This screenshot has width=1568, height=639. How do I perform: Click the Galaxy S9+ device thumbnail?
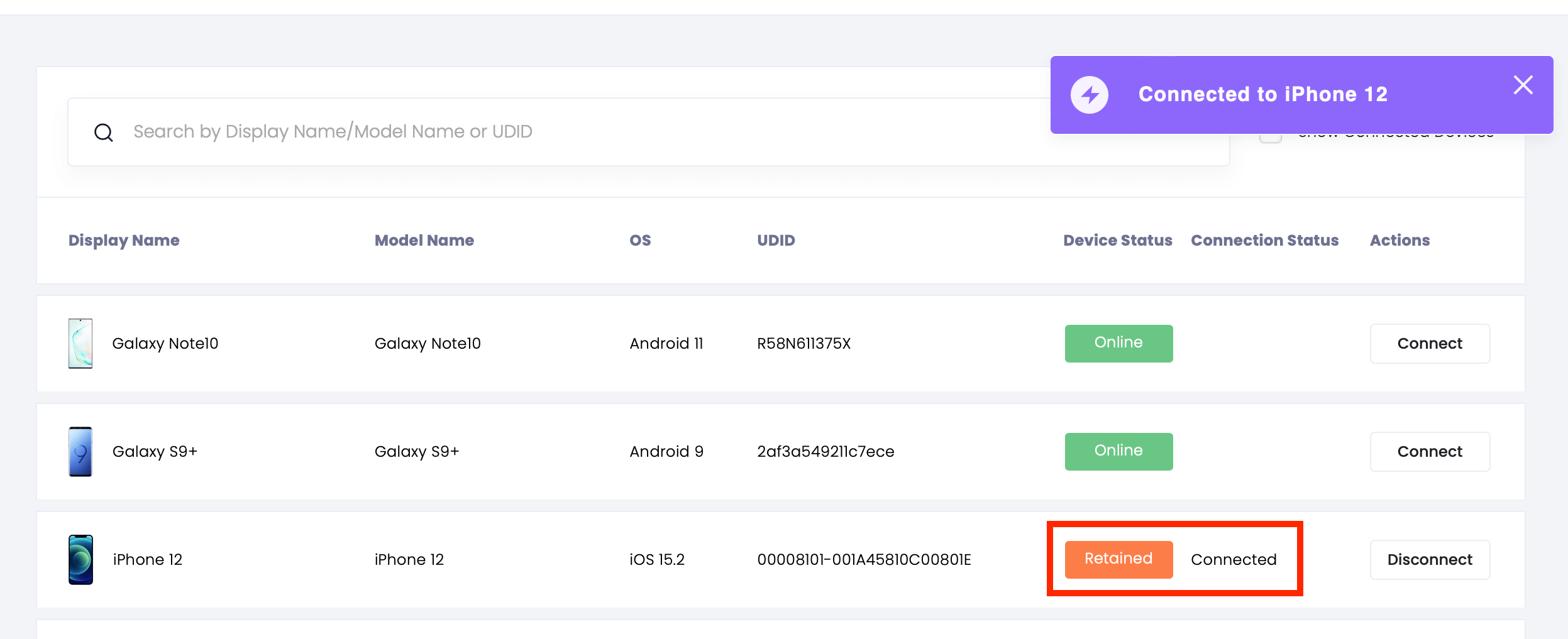[80, 451]
